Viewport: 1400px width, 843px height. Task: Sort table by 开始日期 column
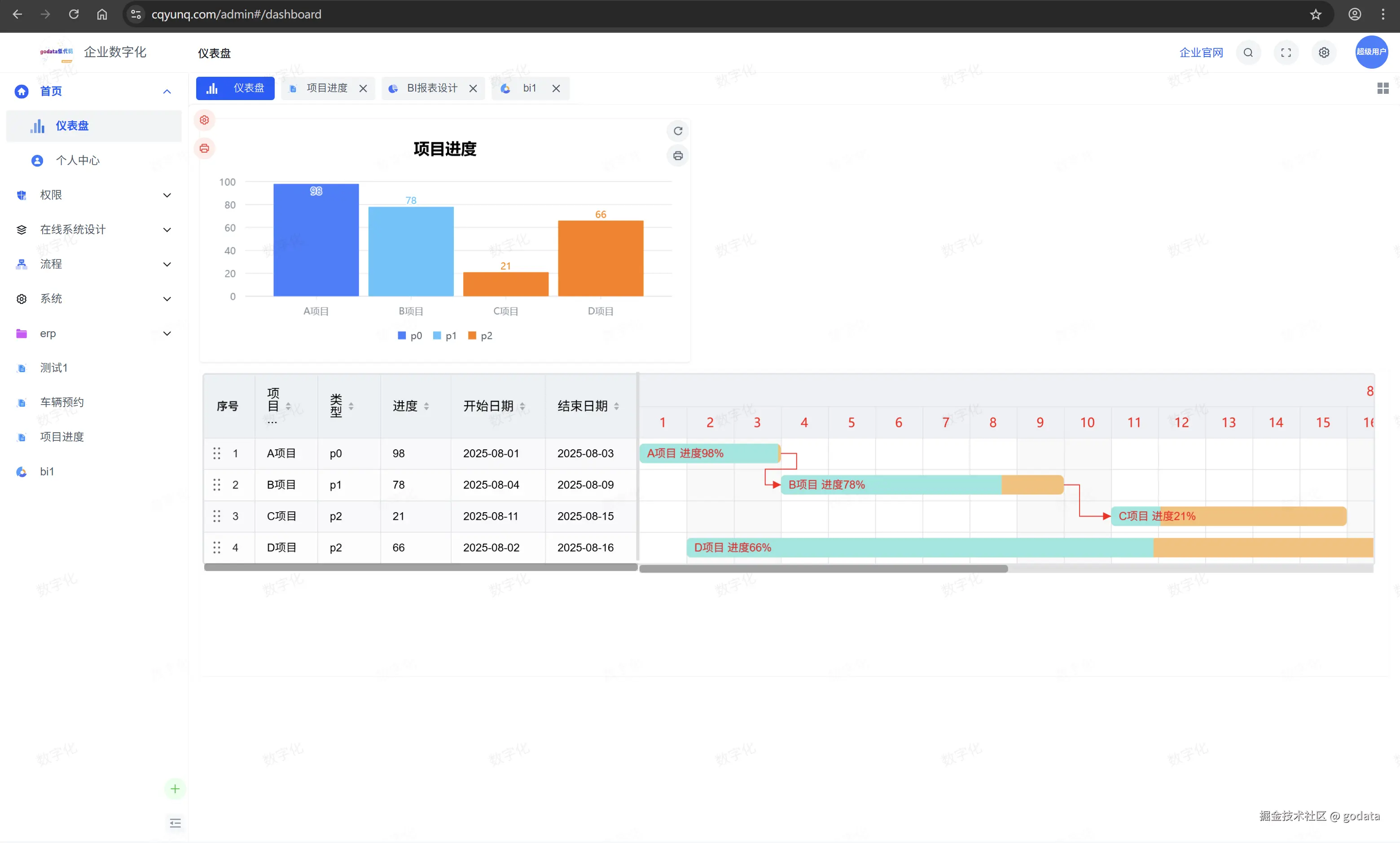(522, 406)
